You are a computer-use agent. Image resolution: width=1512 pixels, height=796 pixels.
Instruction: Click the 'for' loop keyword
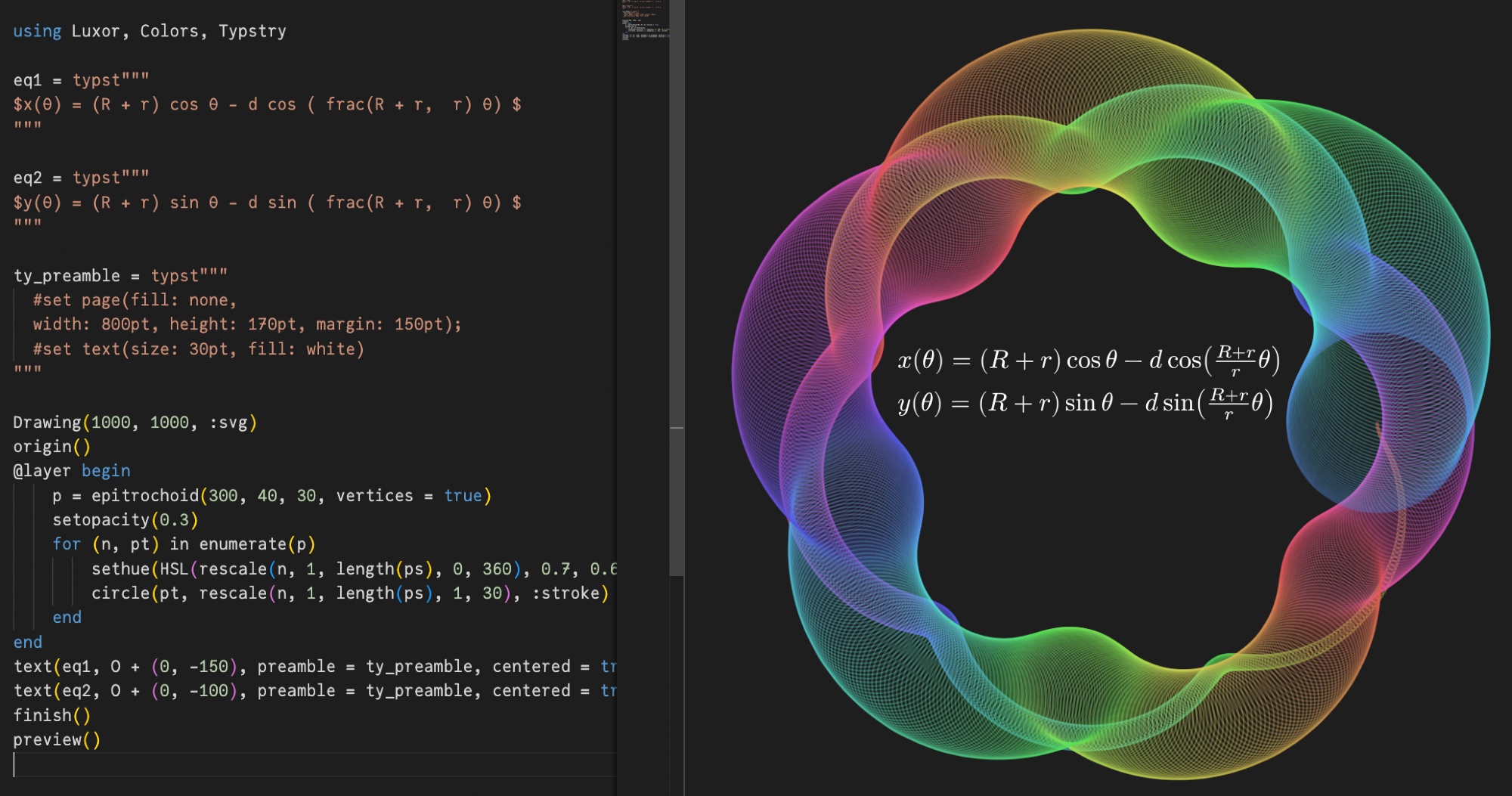click(67, 544)
